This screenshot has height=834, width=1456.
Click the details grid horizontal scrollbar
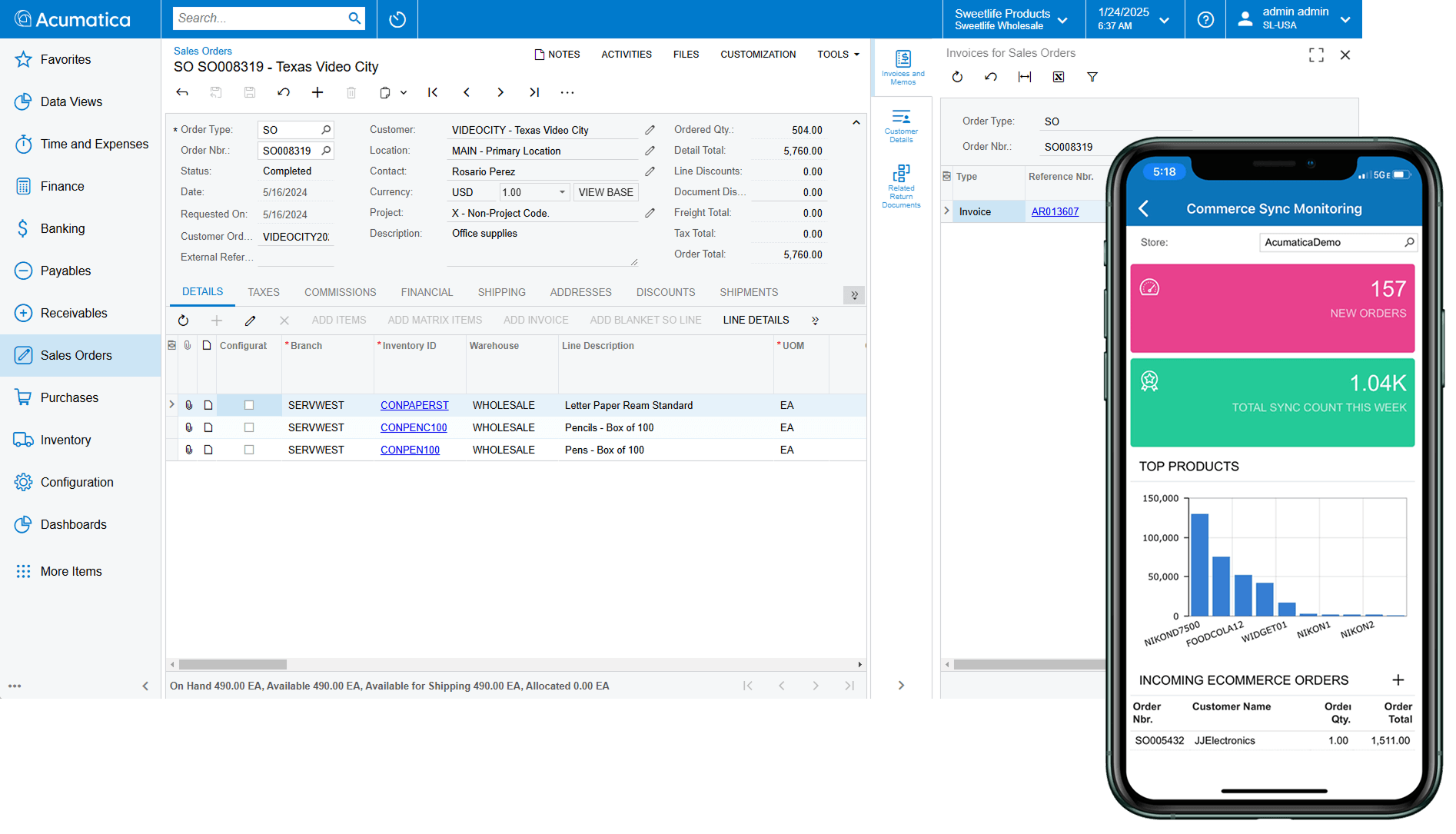click(x=233, y=664)
